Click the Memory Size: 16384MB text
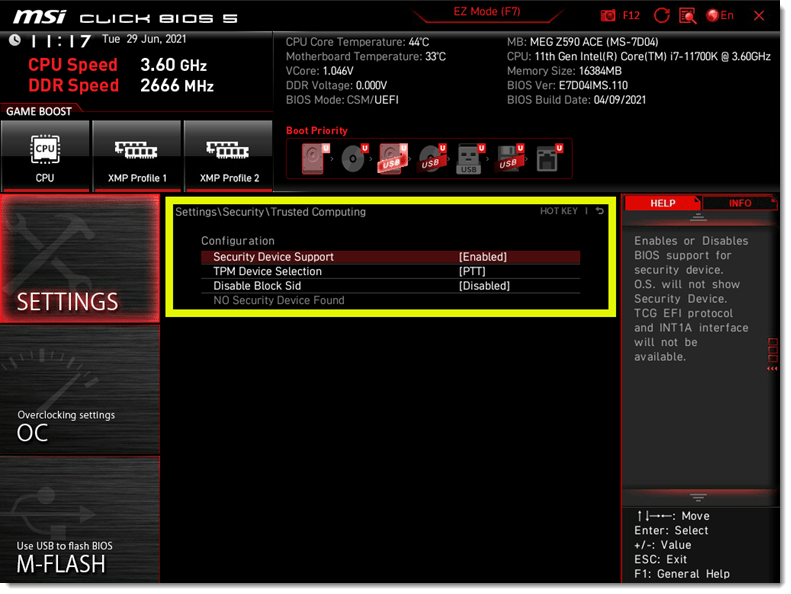791x594 pixels. point(564,71)
